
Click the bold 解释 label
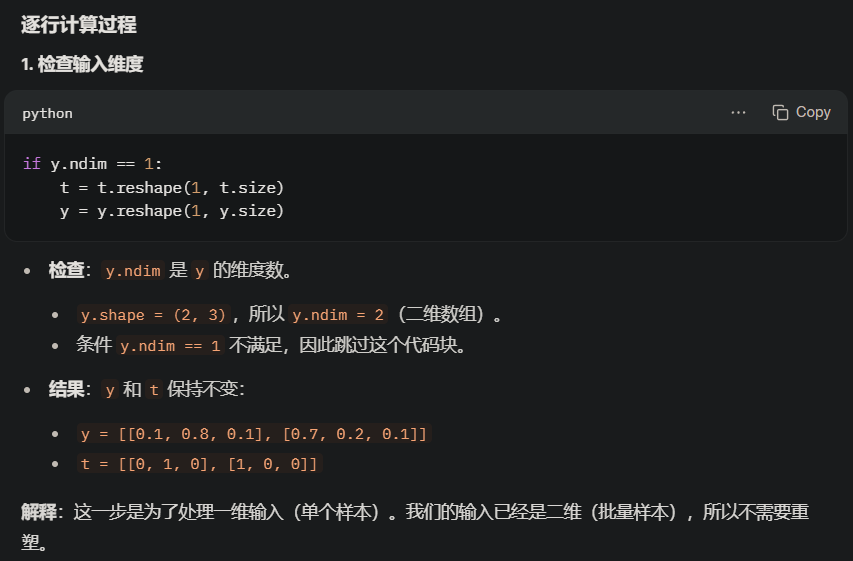point(39,512)
